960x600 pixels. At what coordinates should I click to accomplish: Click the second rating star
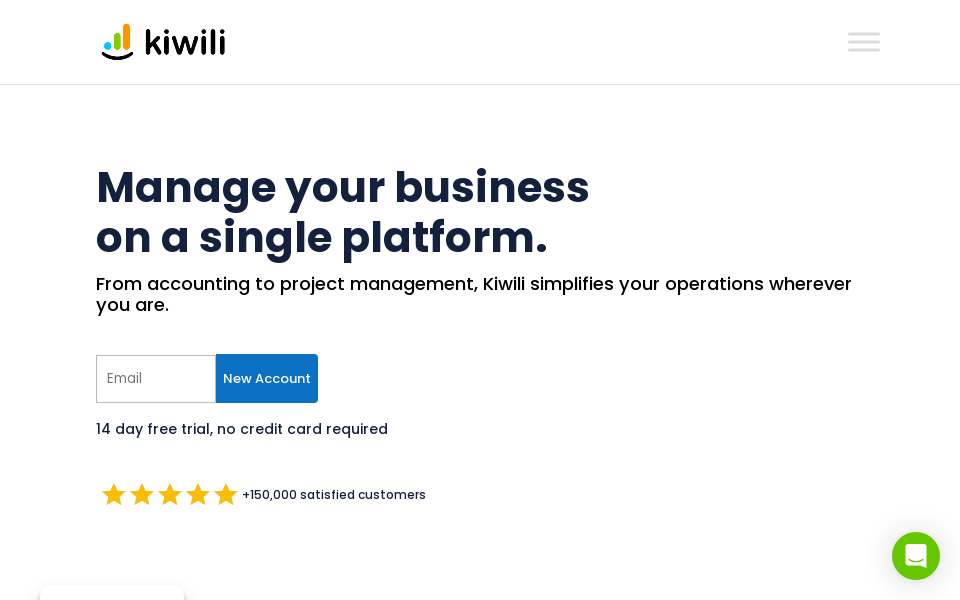142,495
